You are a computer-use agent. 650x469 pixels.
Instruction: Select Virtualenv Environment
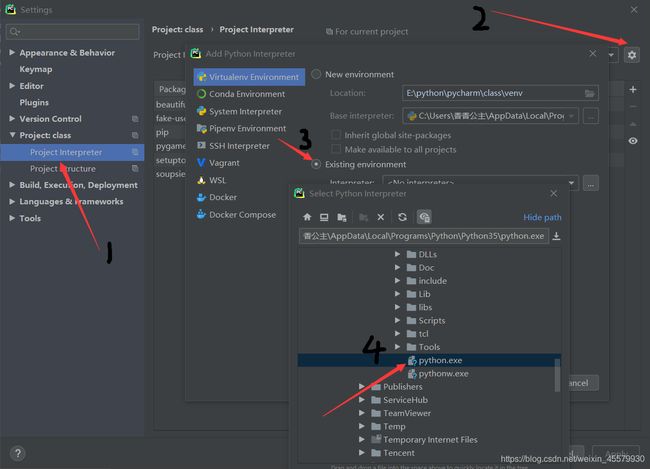point(249,77)
